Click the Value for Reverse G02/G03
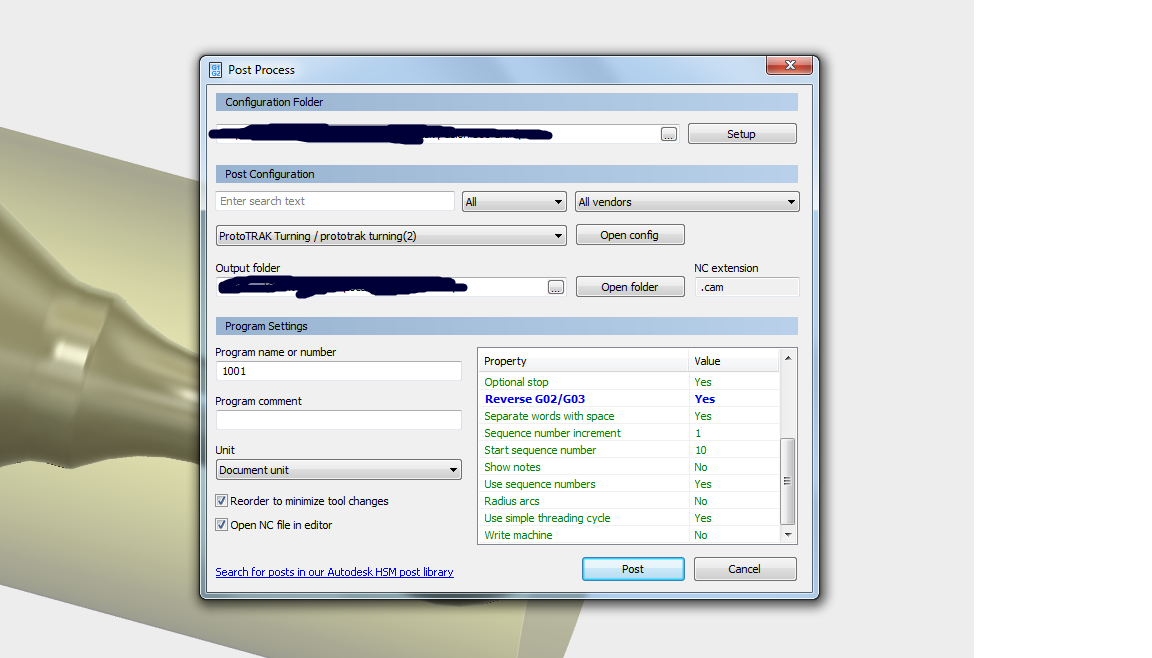The height and width of the screenshot is (658, 1152). point(705,399)
